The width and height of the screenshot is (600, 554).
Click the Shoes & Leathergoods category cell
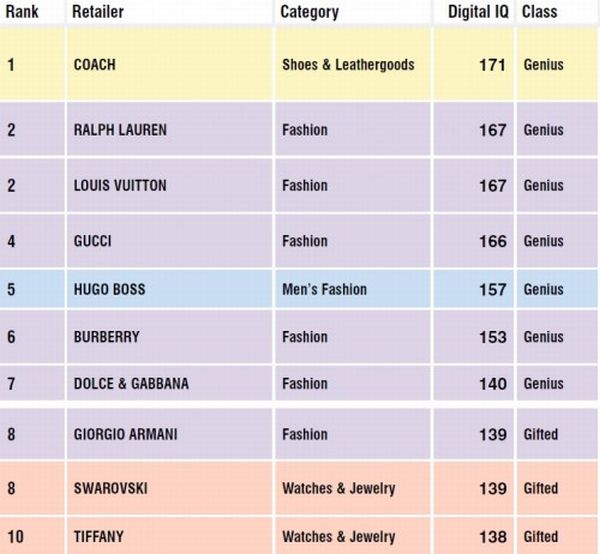point(353,64)
